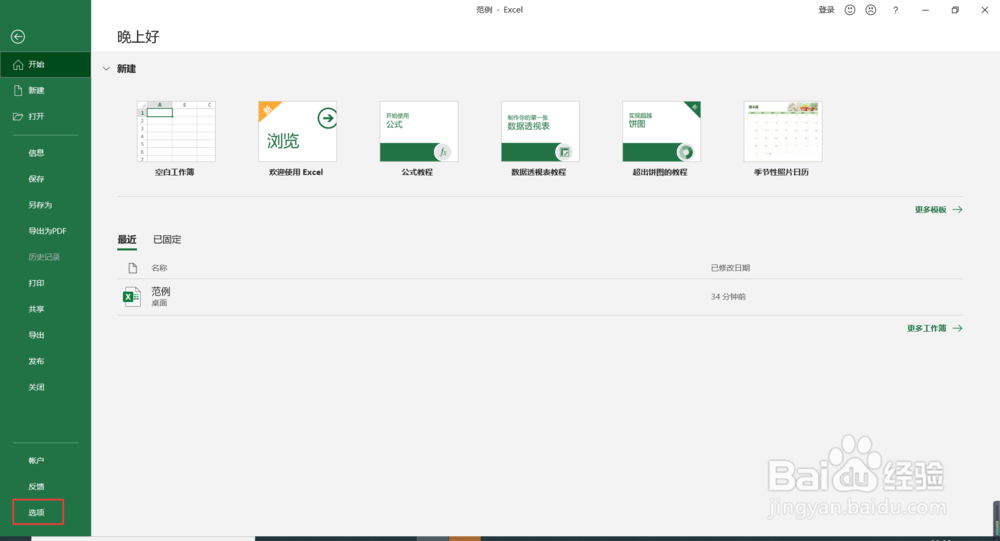This screenshot has width=1000, height=541.
Task: Click the arrow circle on 欢迎使用 Excel thumbnail
Action: (327, 118)
